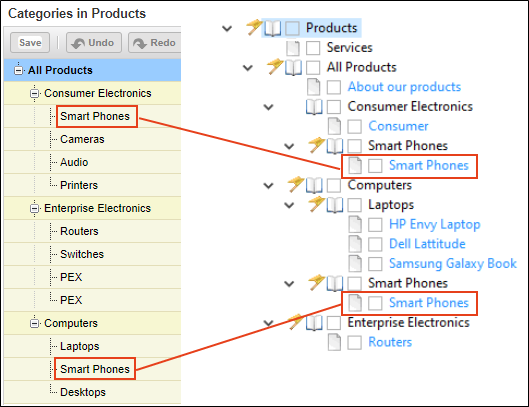529x407 pixels.
Task: Click the pin icon beside Laptops folder
Action: point(316,204)
